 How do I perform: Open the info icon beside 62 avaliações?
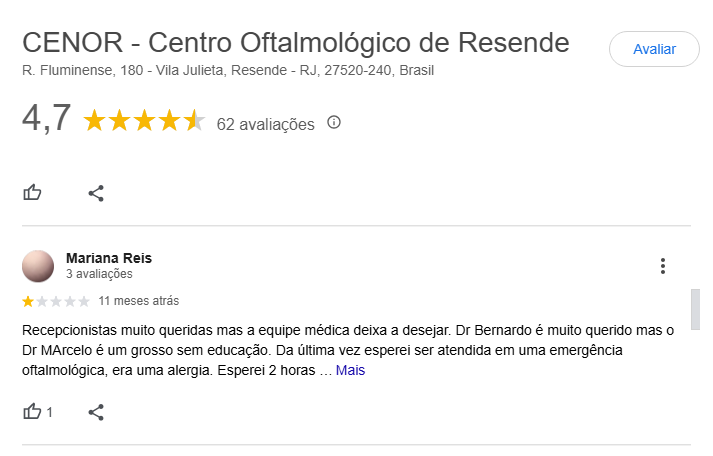point(334,122)
